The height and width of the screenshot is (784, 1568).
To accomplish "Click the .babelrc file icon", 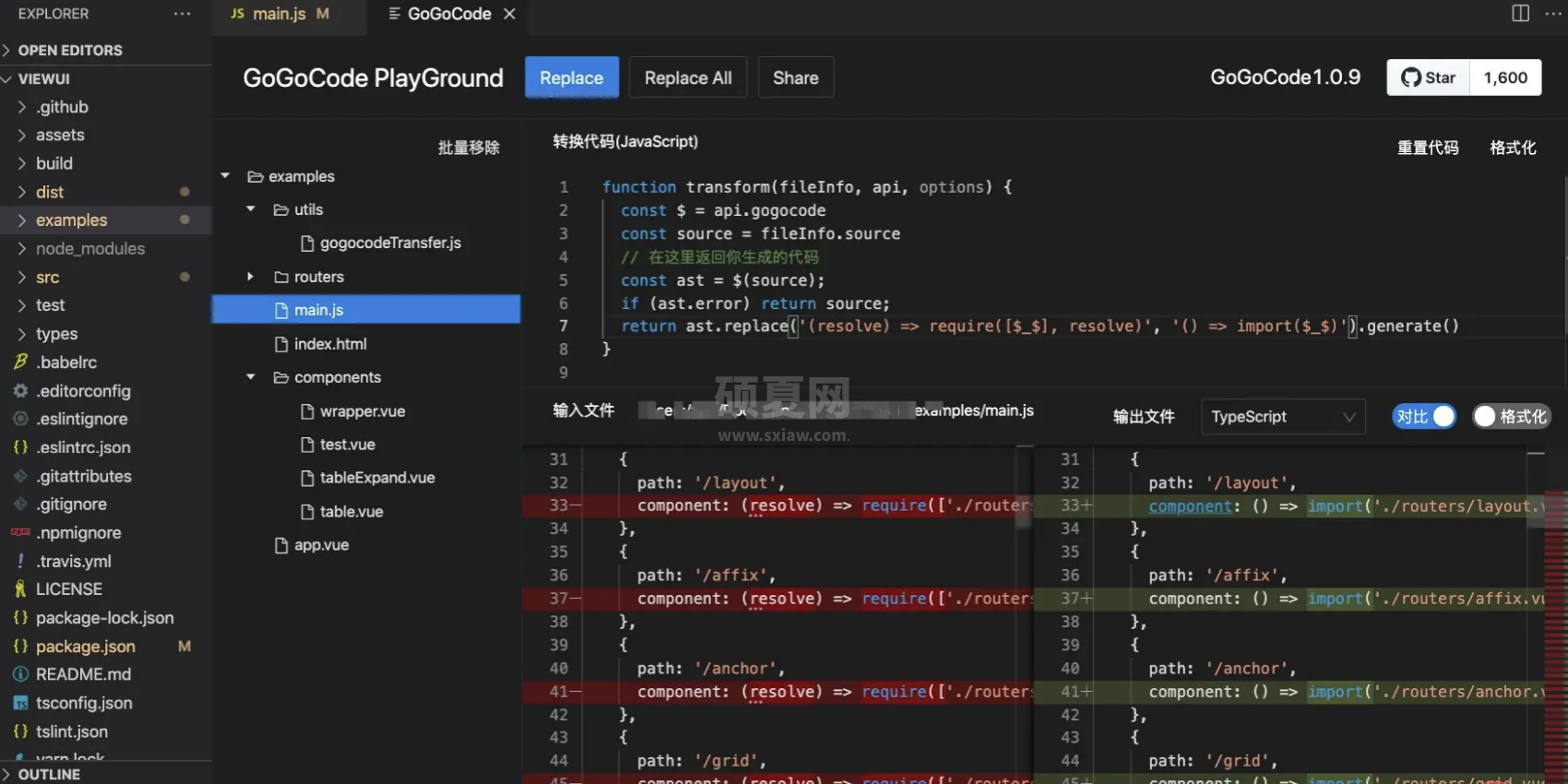I will 20,362.
